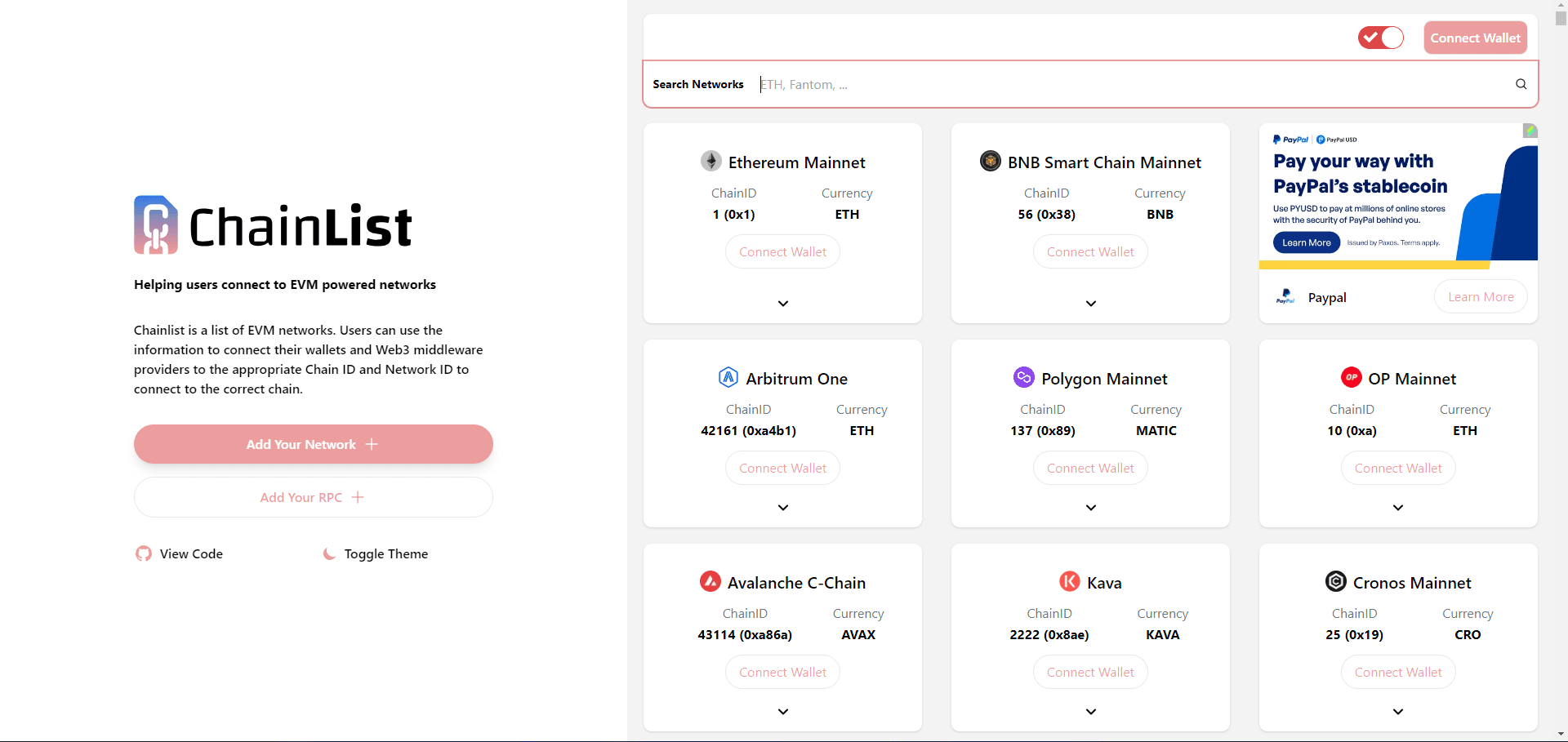
Task: Click the Kava logo icon
Action: click(x=1070, y=581)
